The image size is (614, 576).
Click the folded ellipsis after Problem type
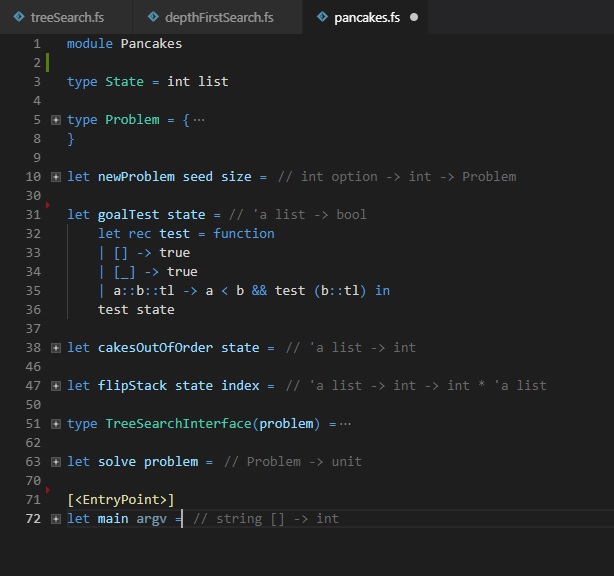click(198, 120)
